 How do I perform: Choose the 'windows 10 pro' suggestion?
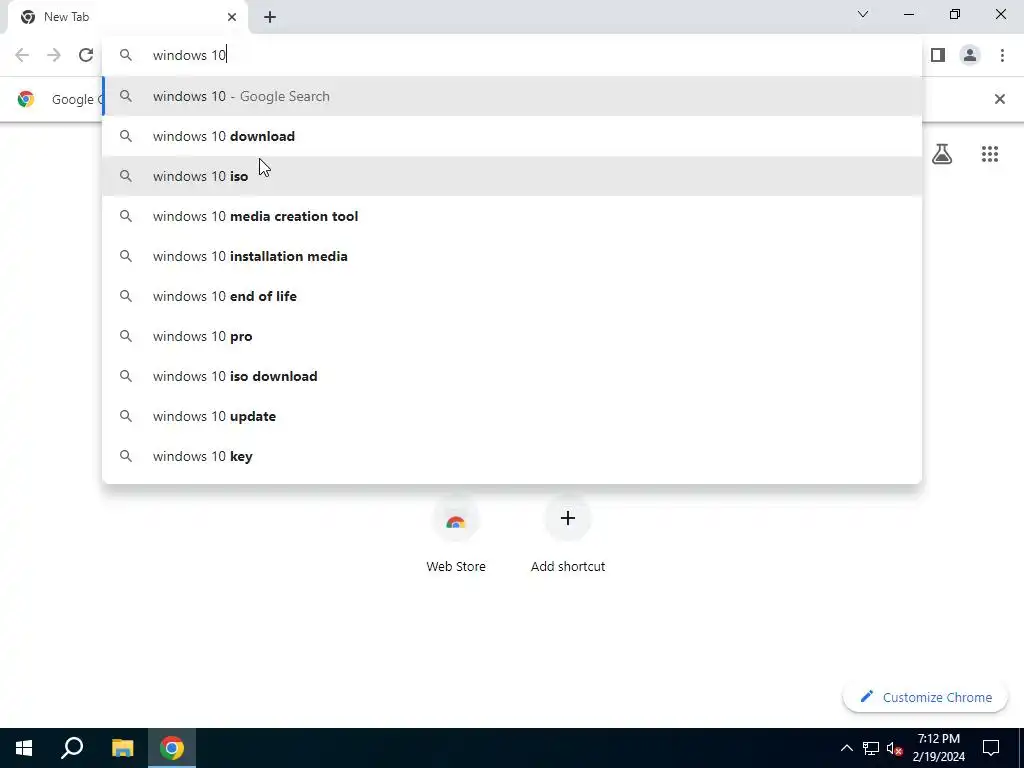tap(512, 336)
